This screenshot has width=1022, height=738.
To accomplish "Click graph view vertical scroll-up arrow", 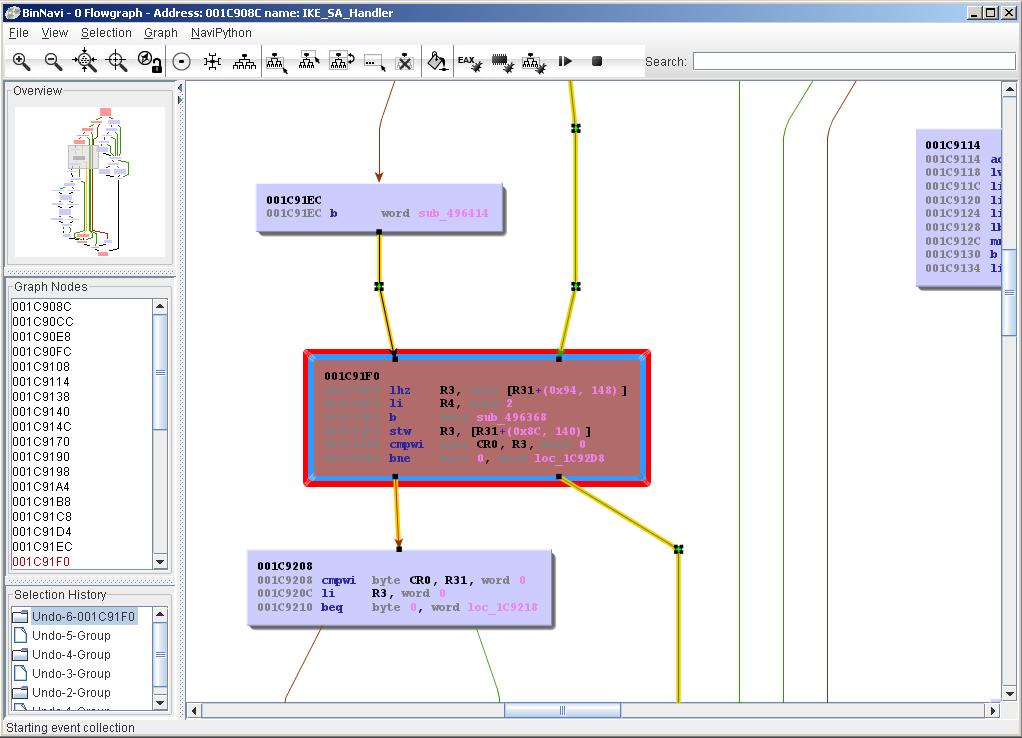I will pyautogui.click(x=1009, y=89).
